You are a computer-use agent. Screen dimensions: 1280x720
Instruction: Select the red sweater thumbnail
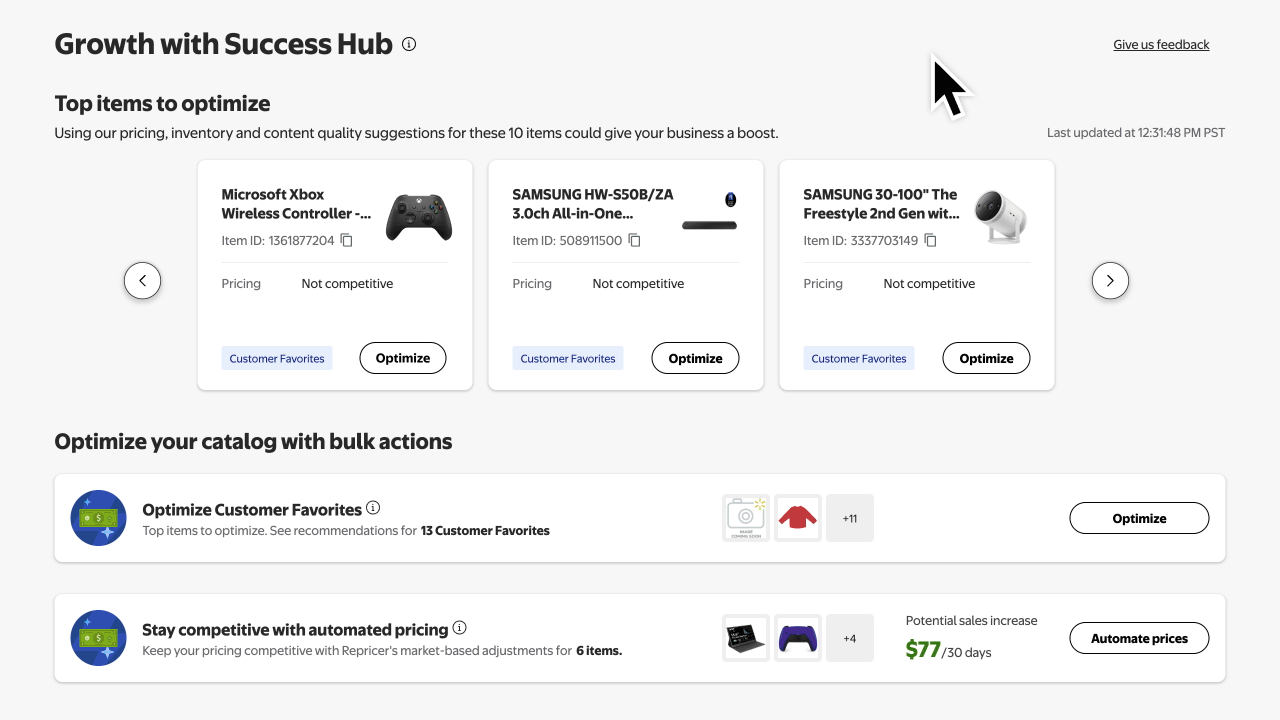coord(798,518)
